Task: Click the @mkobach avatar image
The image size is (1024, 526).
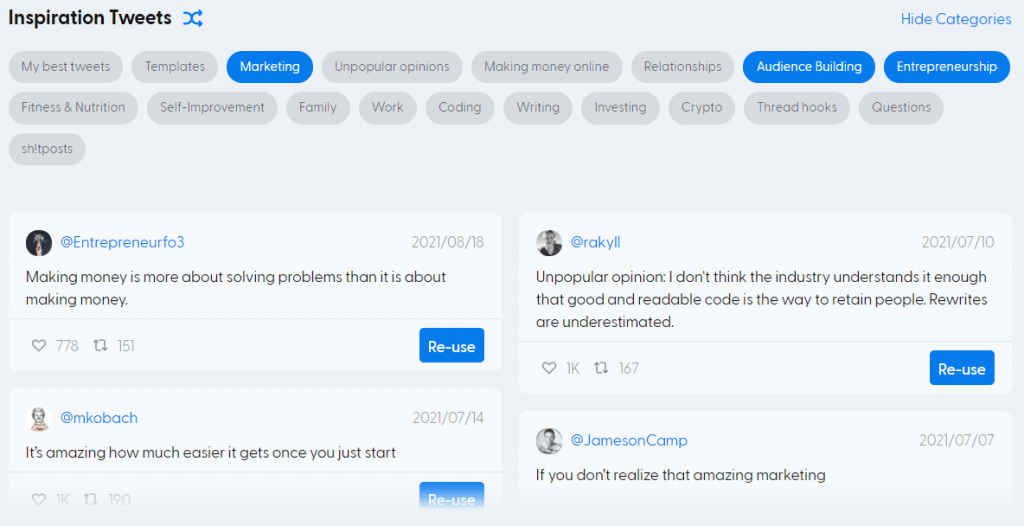Action: [x=39, y=418]
